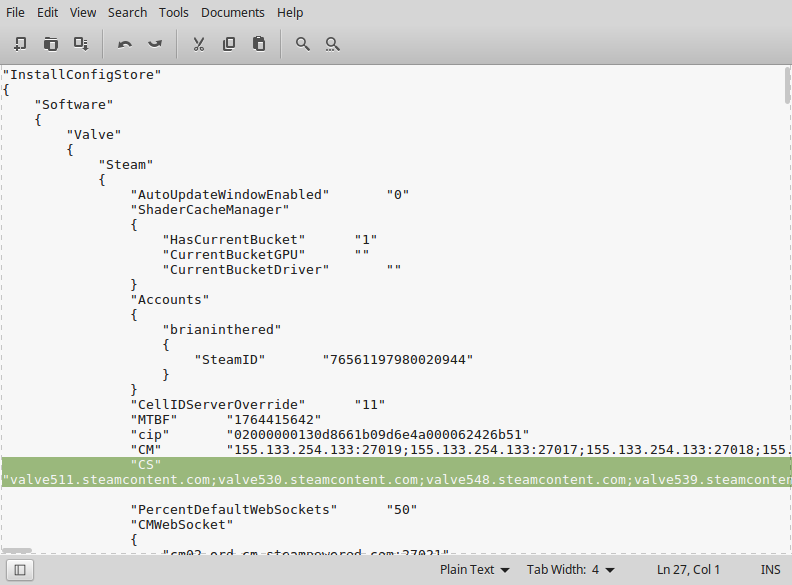The width and height of the screenshot is (792, 585).
Task: Click the CM IP address list value
Action: pos(507,450)
